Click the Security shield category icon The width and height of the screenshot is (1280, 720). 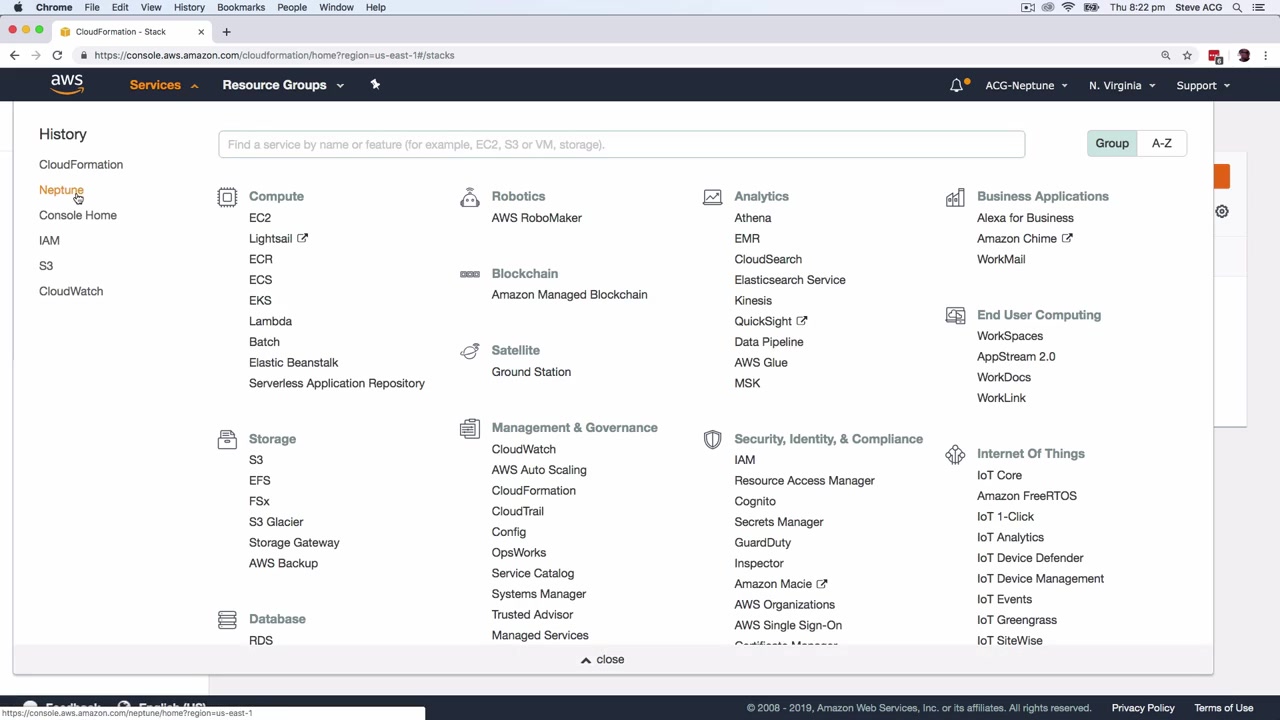(x=712, y=439)
